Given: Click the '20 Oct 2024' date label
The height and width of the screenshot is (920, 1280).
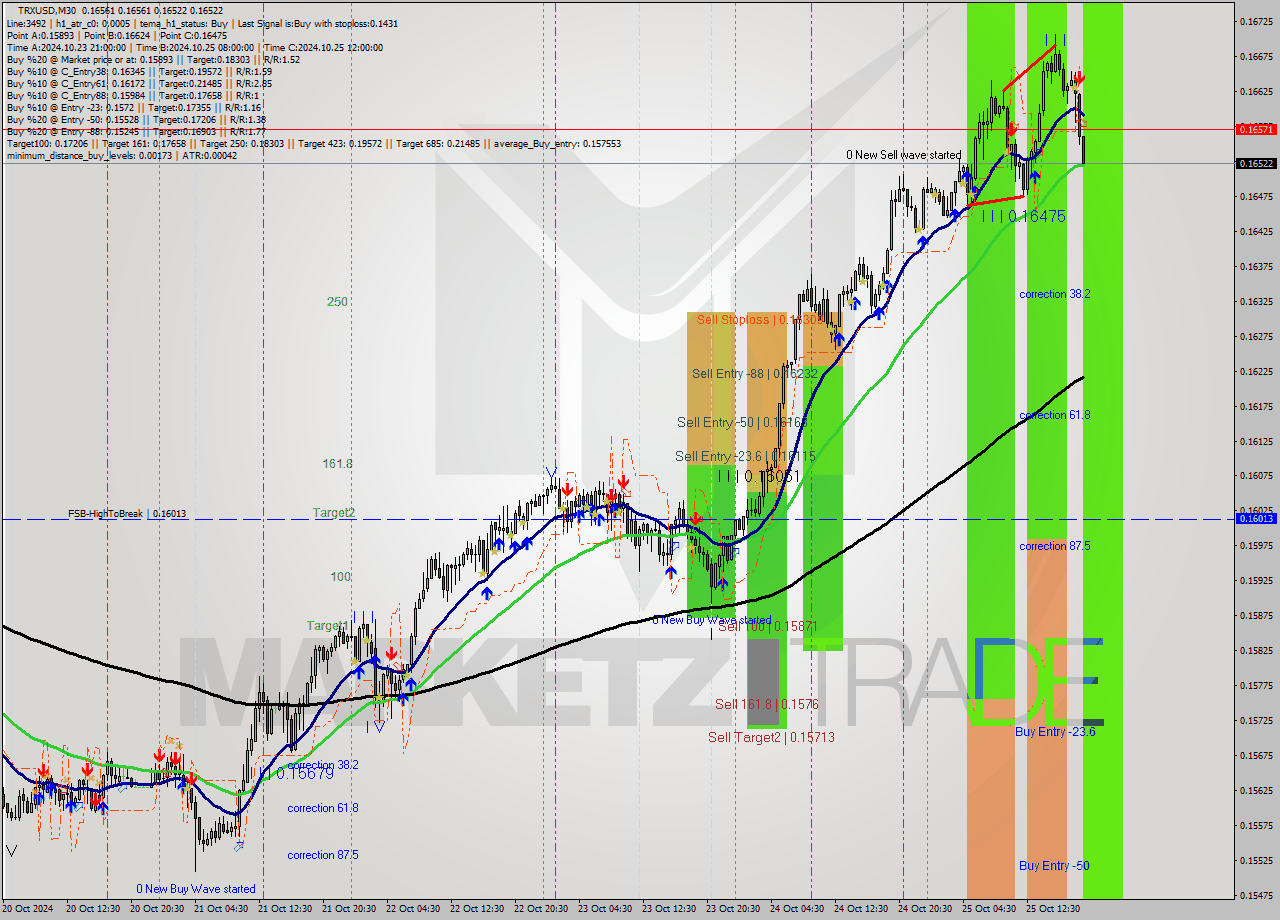Looking at the screenshot, I should pyautogui.click(x=27, y=909).
